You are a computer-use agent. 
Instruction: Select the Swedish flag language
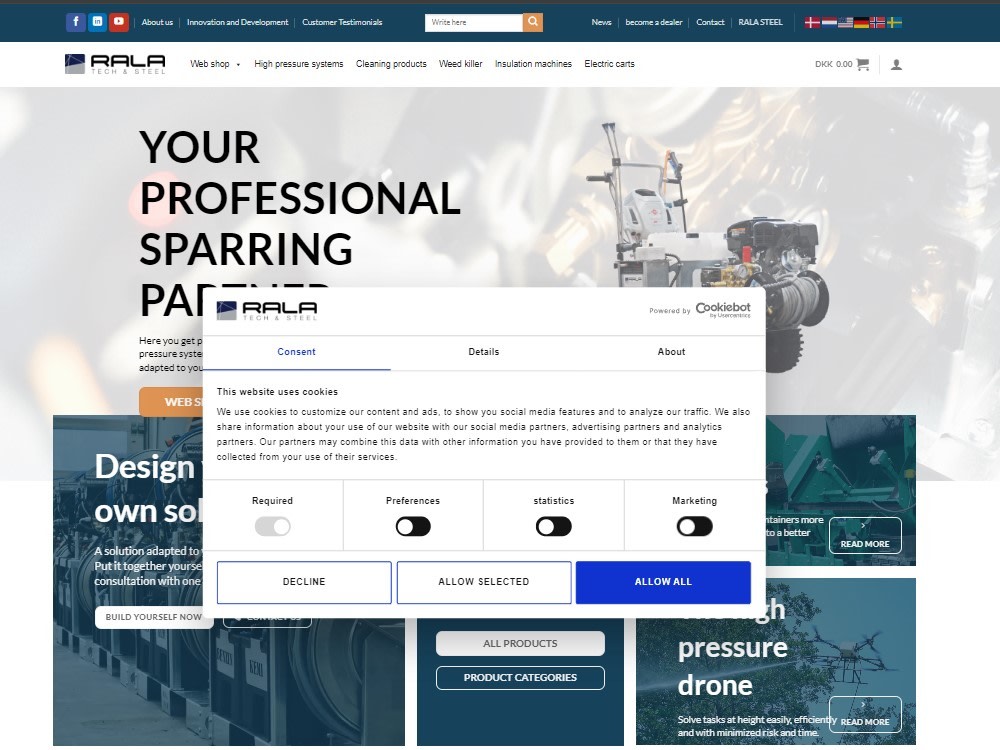(x=894, y=22)
